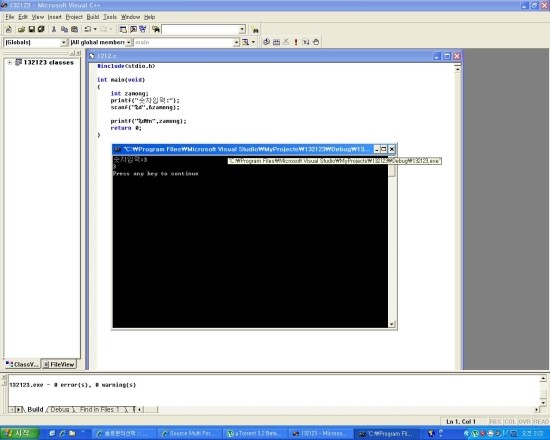This screenshot has width=550, height=440.
Task: Click the Execute Program exclamation icon
Action: point(296,42)
